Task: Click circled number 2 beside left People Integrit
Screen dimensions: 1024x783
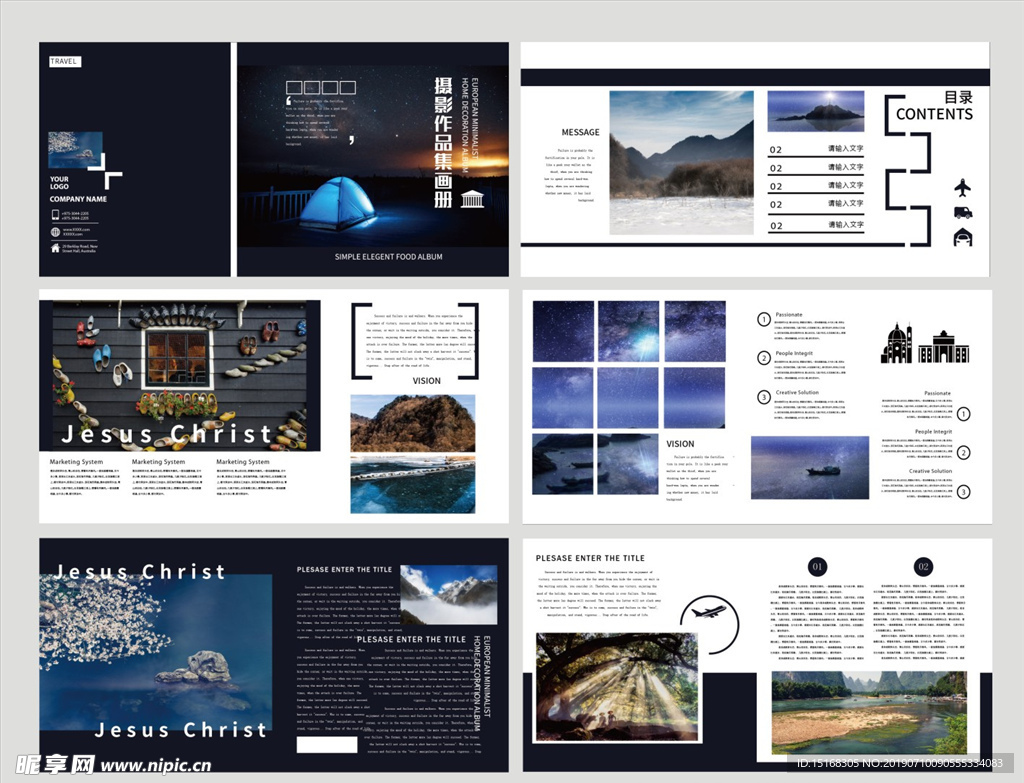Action: coord(763,358)
